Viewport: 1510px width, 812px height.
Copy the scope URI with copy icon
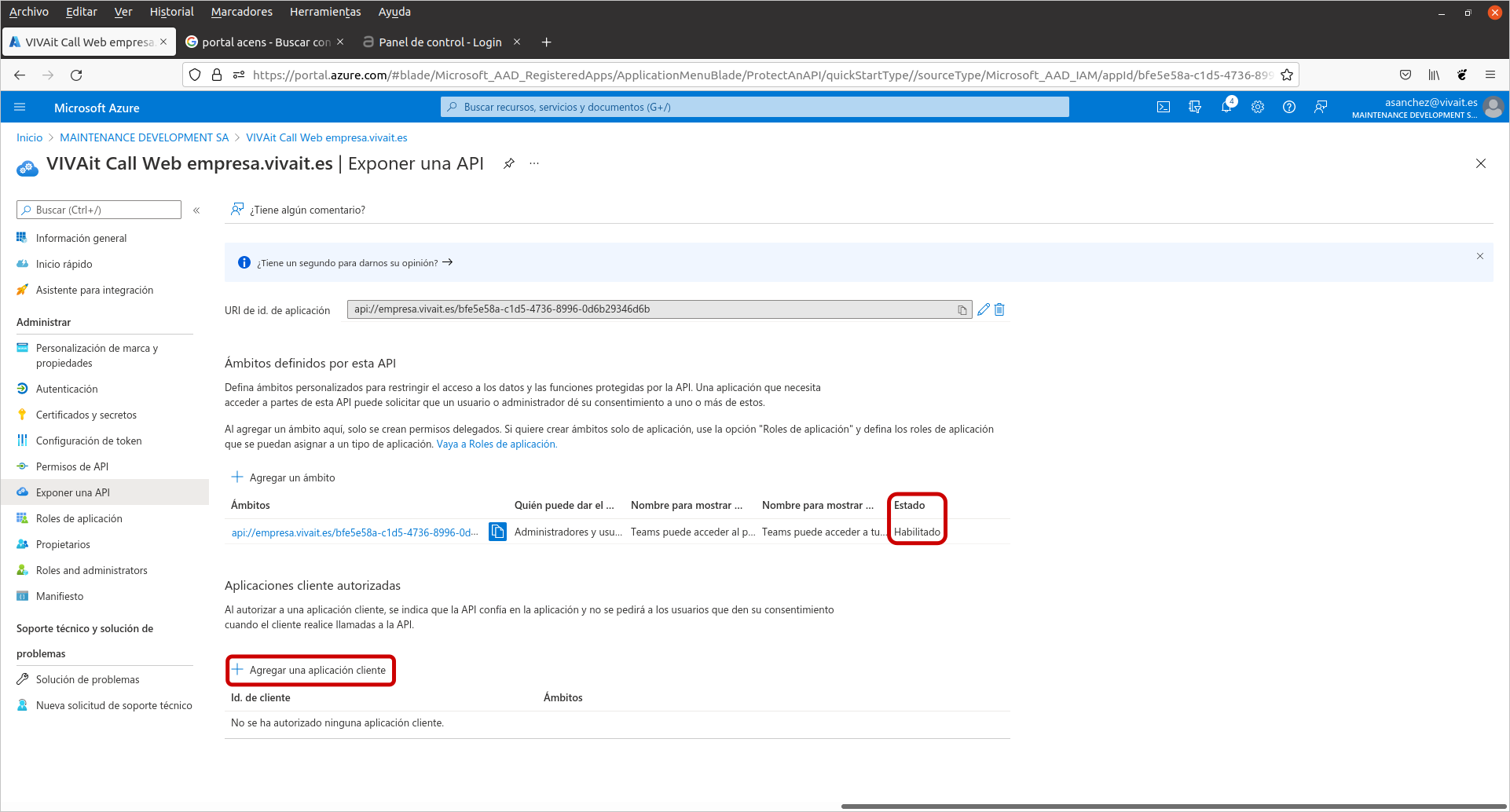click(497, 532)
